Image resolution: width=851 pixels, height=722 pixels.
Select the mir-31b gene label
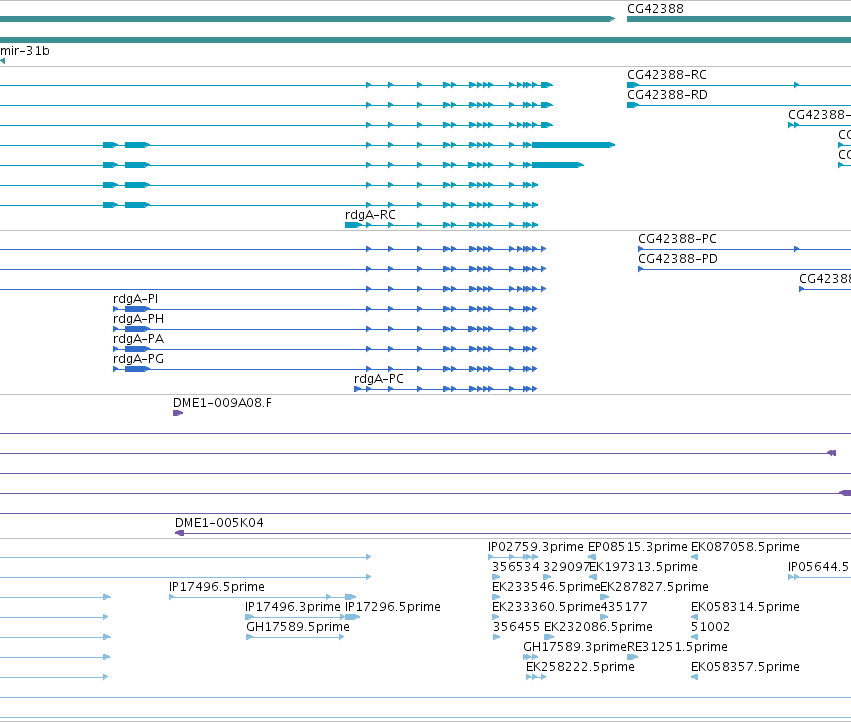25,51
